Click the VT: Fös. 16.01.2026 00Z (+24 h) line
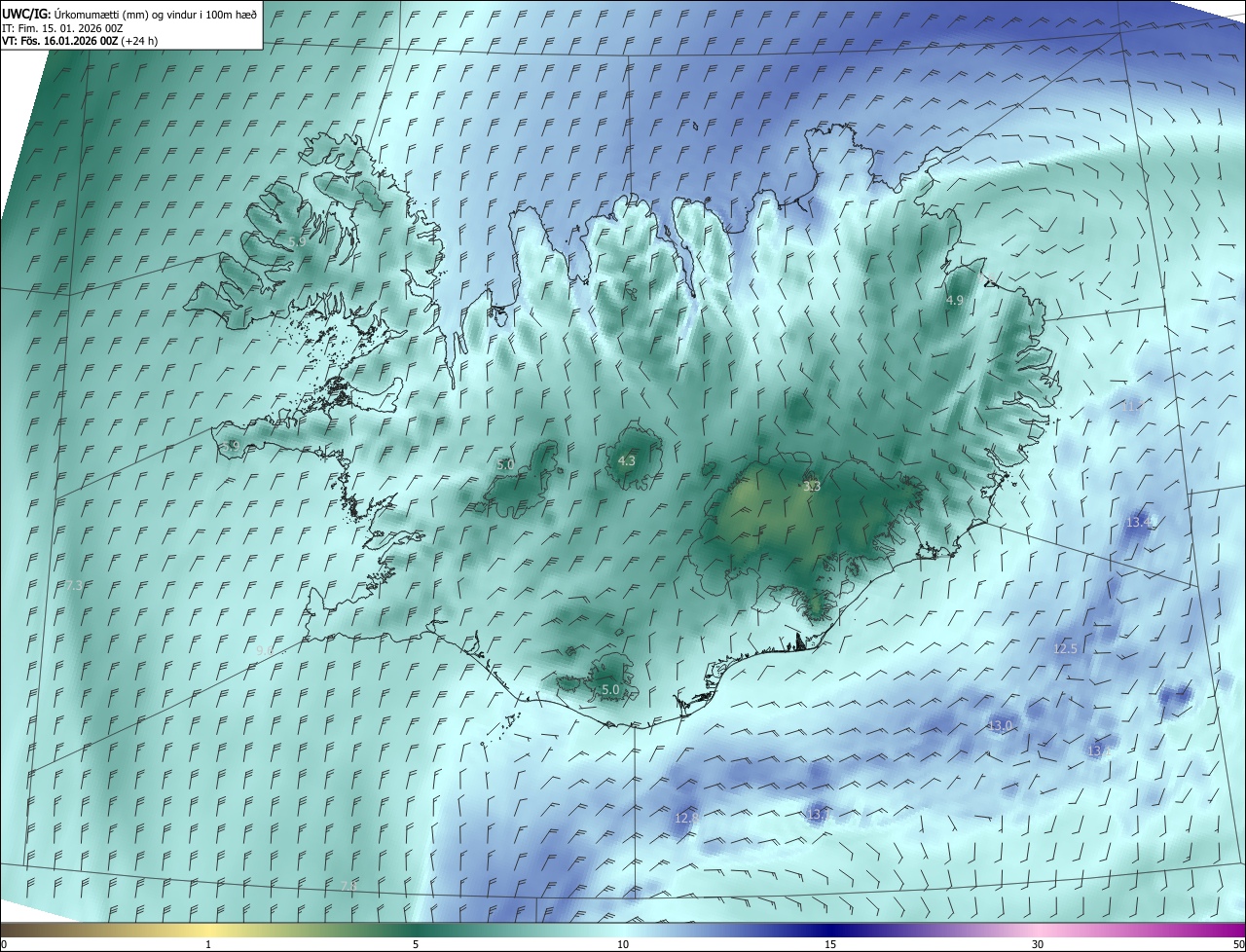Viewport: 1246px width, 952px height. coord(81,41)
